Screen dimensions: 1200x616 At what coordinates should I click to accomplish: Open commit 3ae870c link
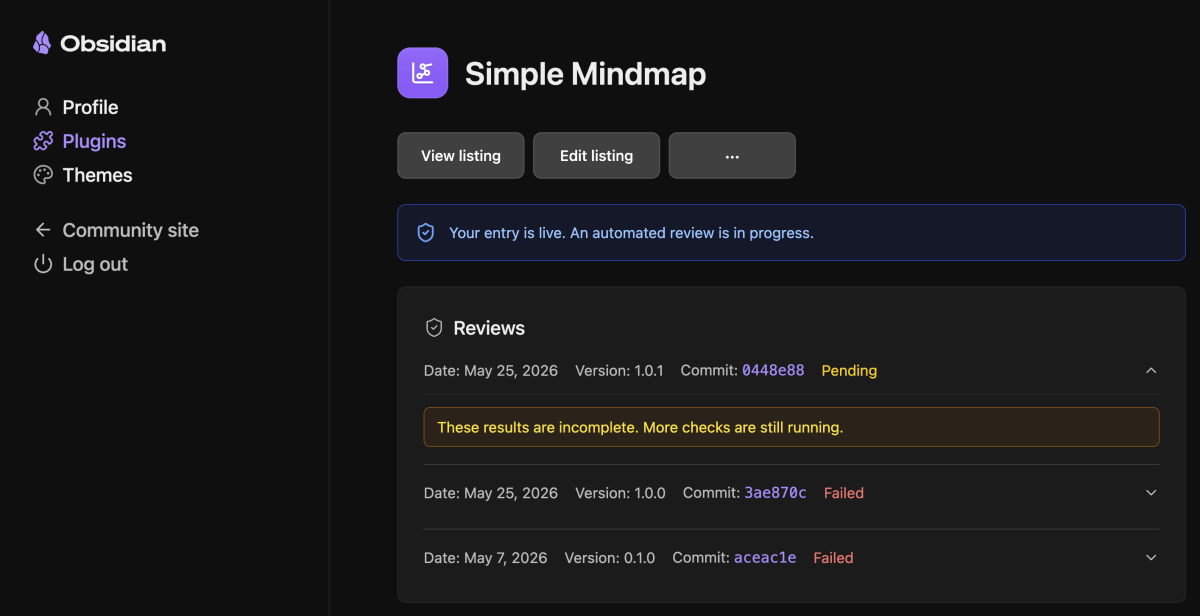click(x=775, y=493)
